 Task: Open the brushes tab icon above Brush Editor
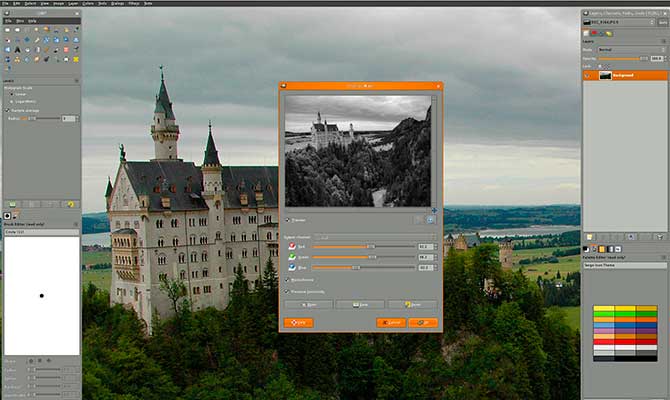click(x=7, y=216)
